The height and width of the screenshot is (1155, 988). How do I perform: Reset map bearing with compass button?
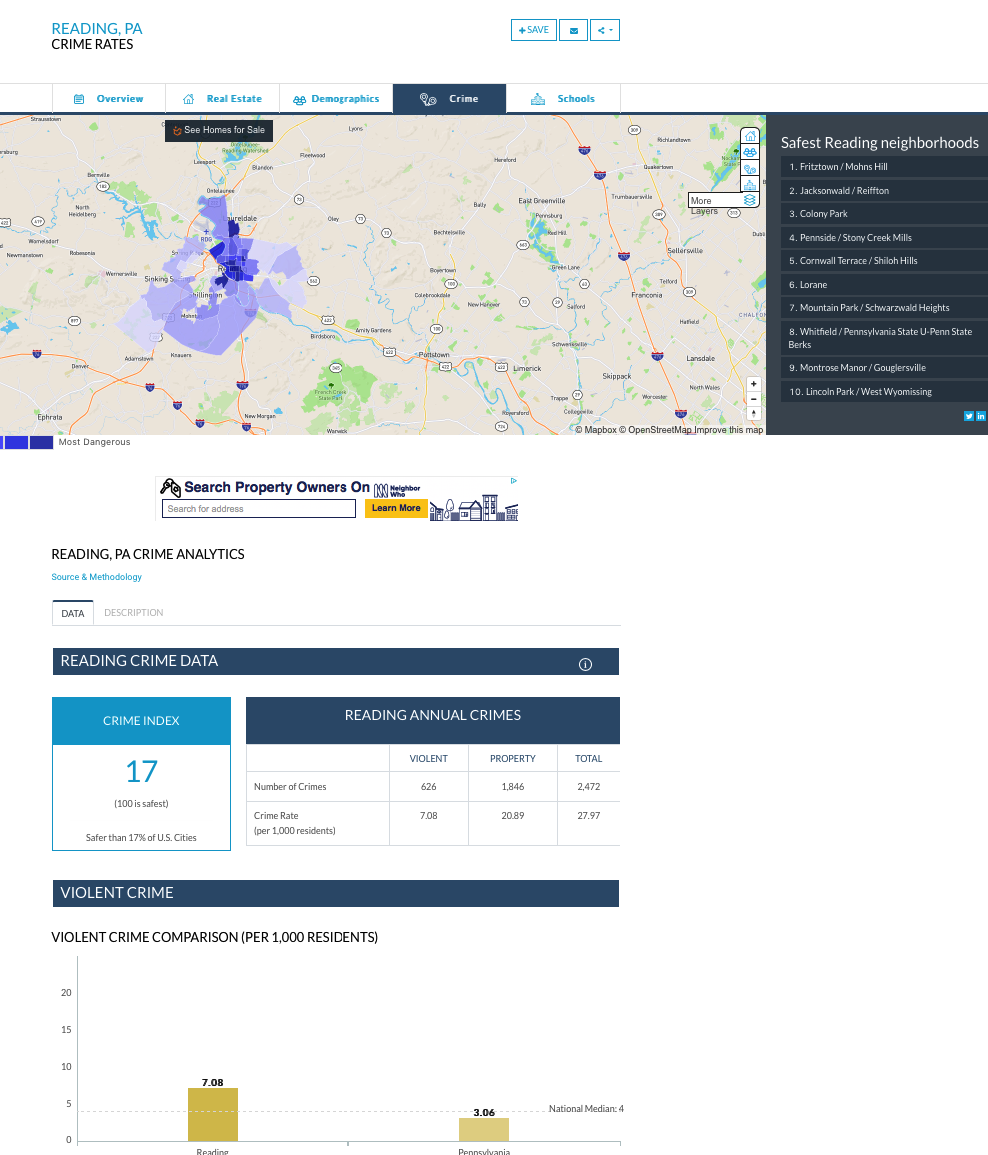click(754, 413)
